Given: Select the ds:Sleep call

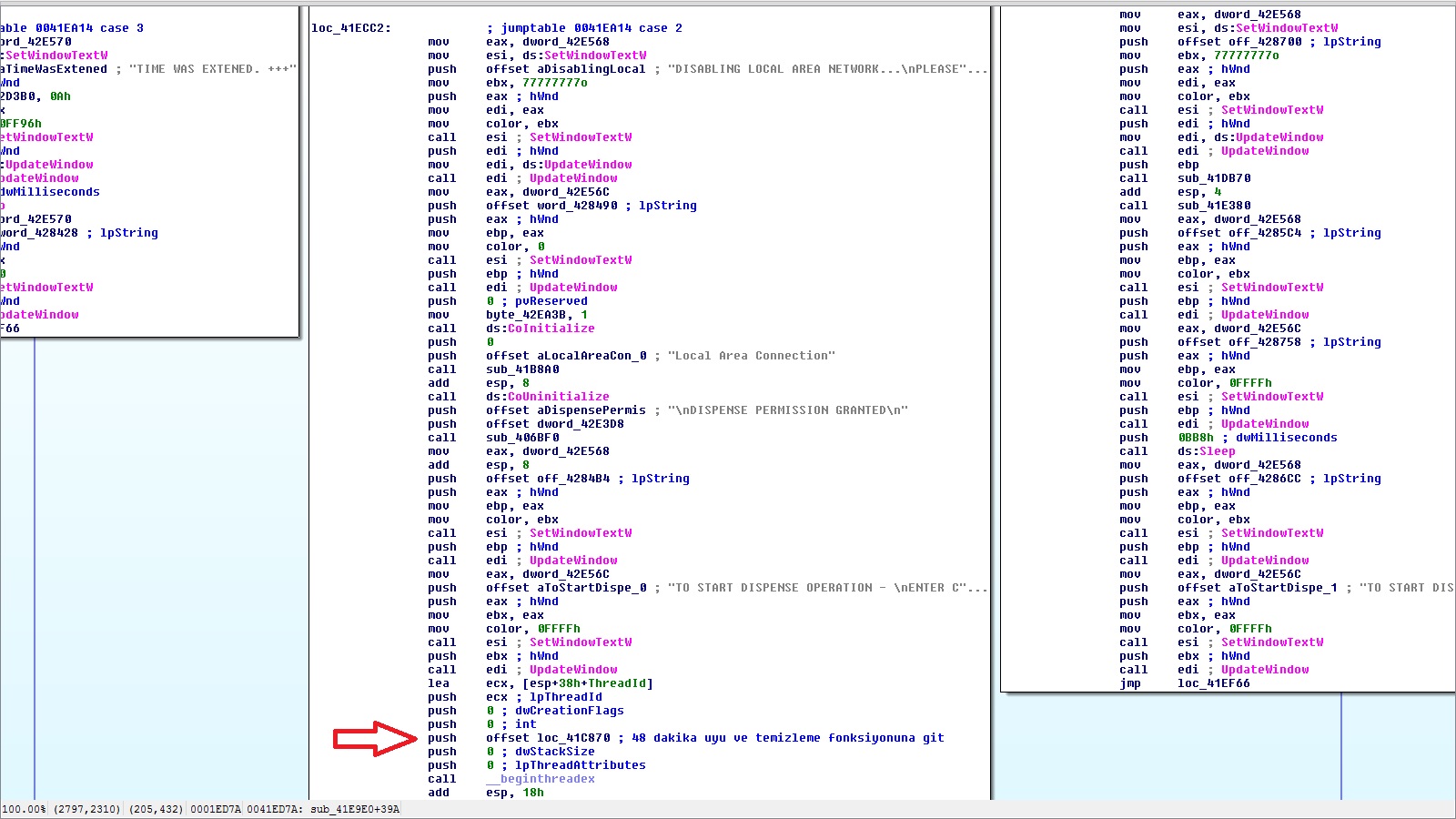Looking at the screenshot, I should point(1207,451).
